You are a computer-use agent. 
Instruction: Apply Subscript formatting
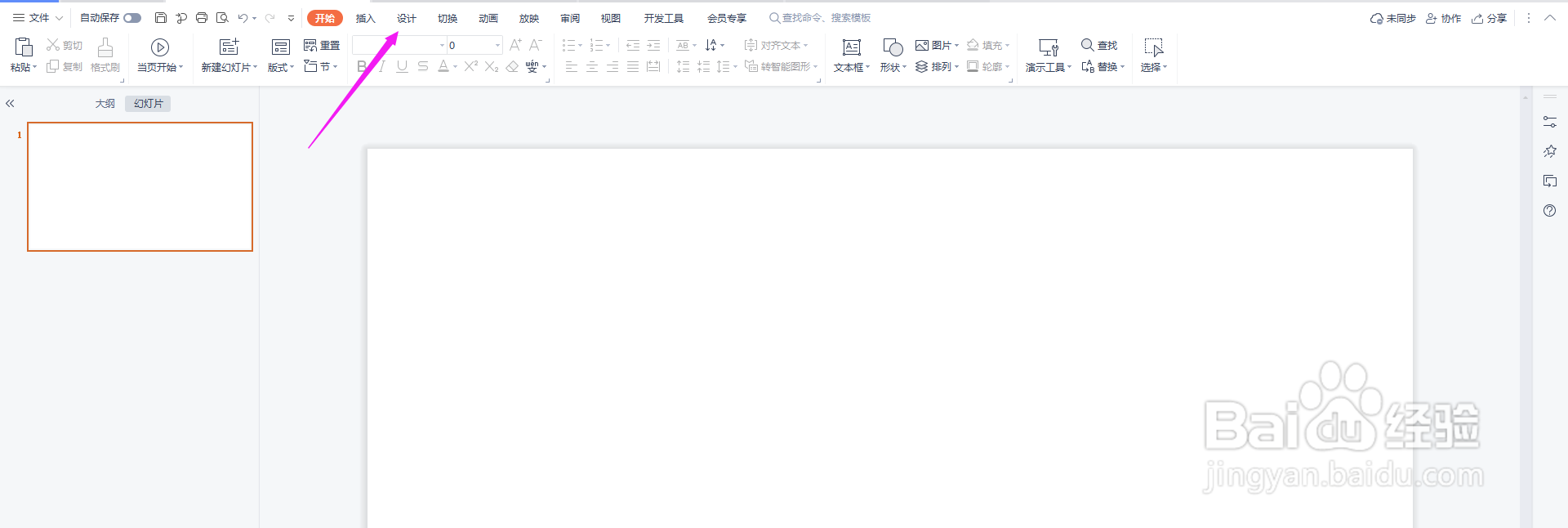click(492, 66)
